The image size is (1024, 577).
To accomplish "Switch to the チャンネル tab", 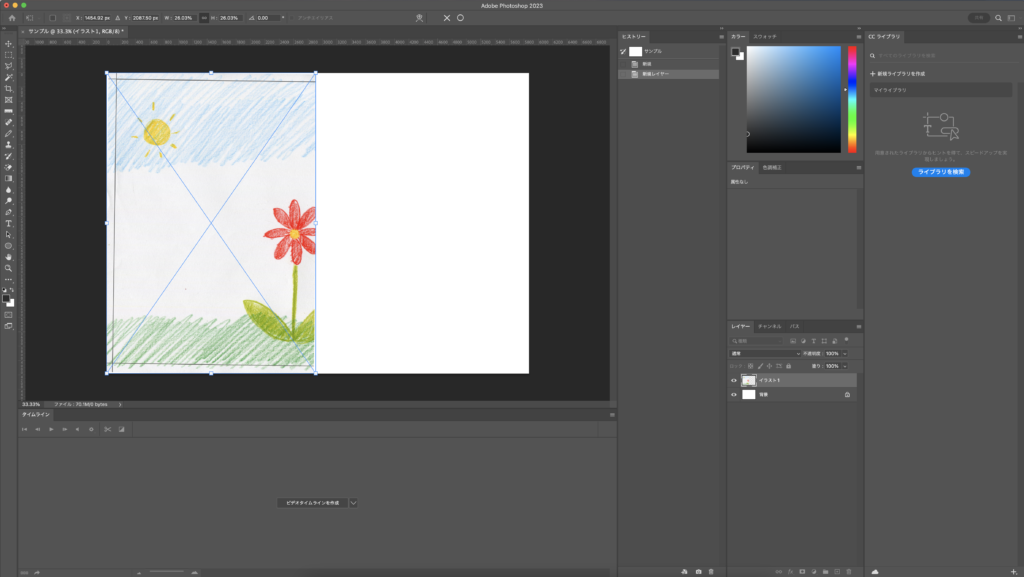I will pos(769,326).
